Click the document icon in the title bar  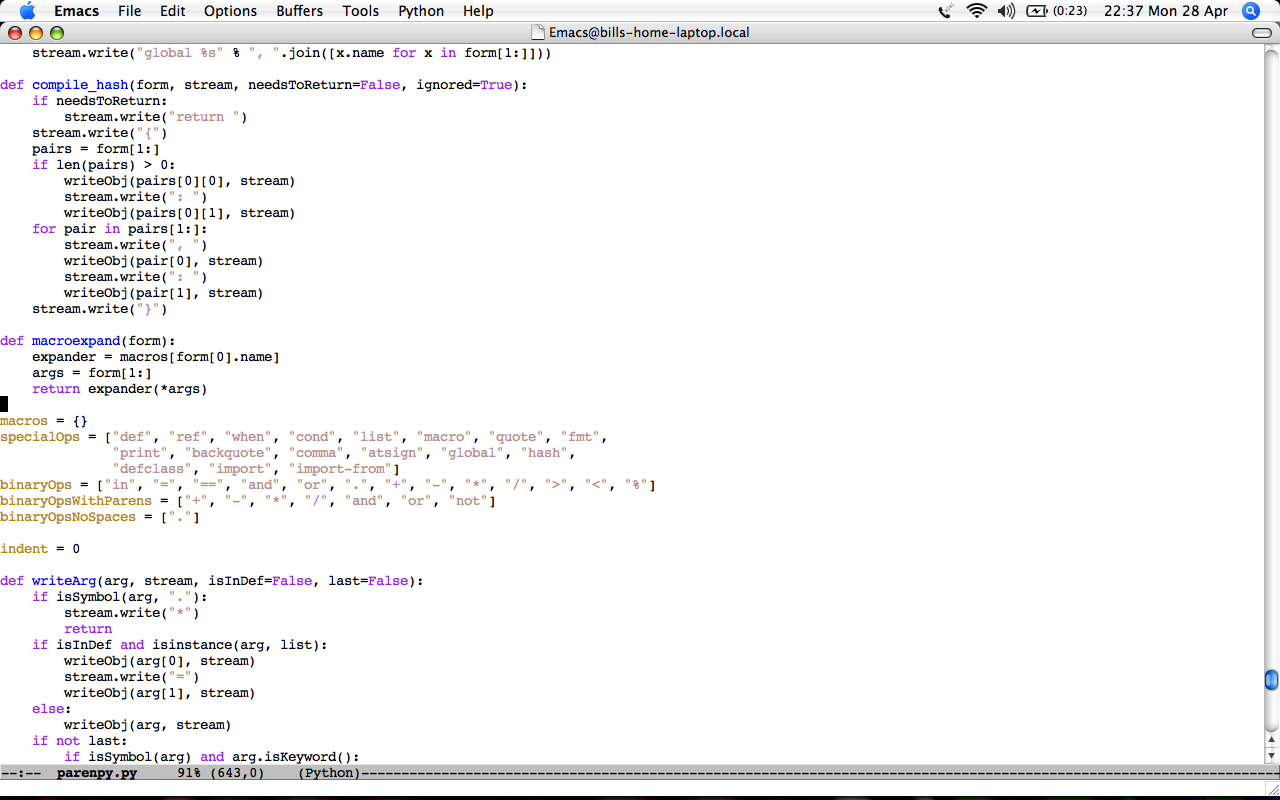pyautogui.click(x=539, y=33)
